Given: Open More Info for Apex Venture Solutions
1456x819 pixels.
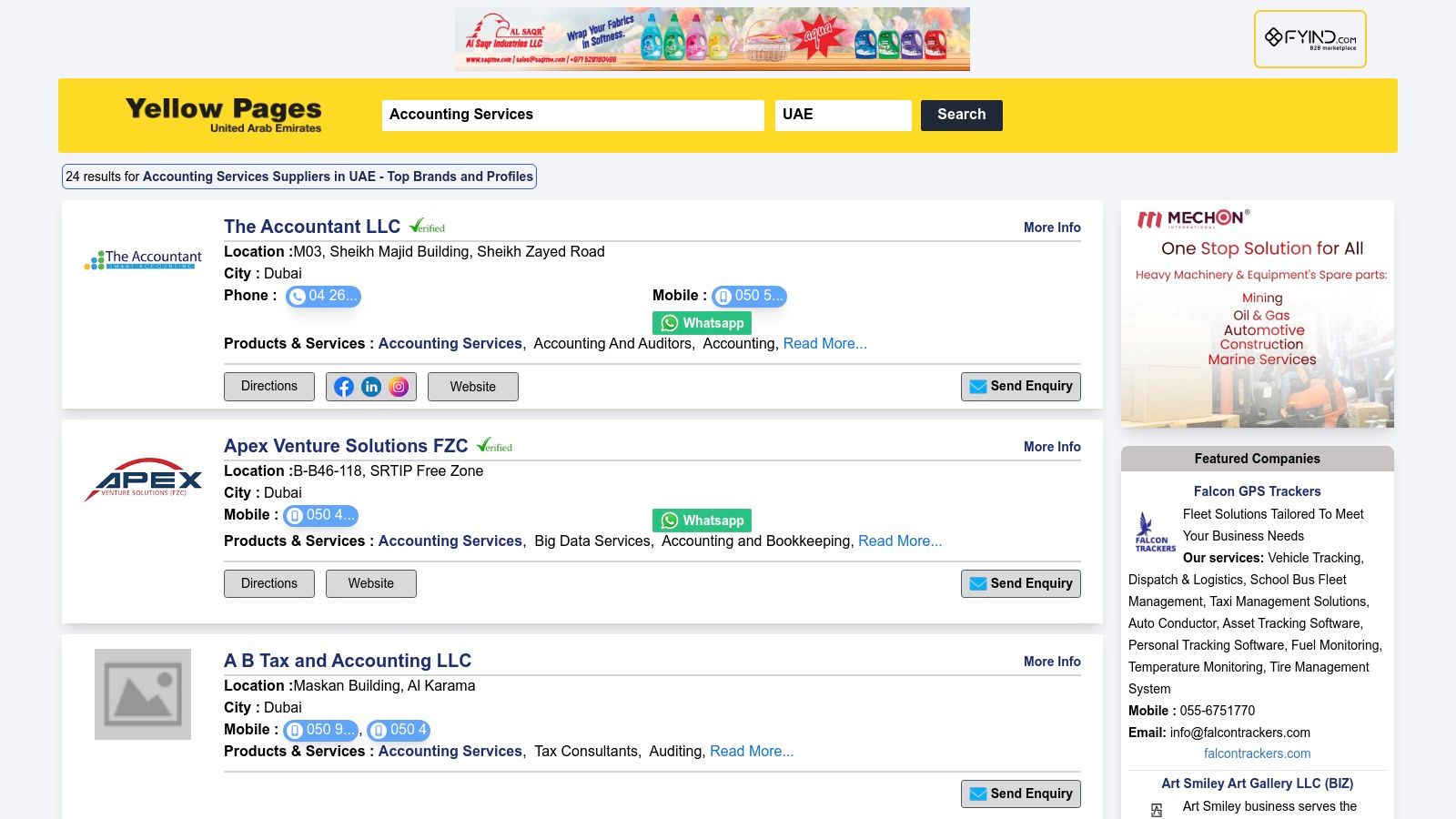Looking at the screenshot, I should [1052, 447].
